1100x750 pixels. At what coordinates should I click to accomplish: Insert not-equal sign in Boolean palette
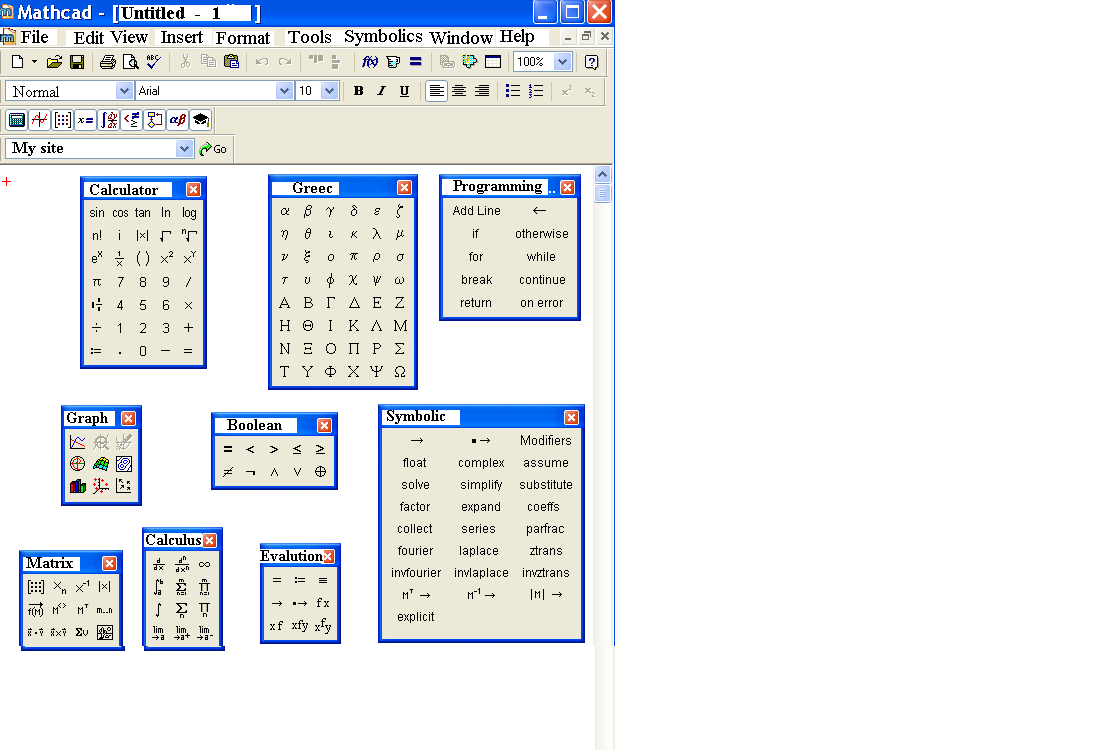228,472
